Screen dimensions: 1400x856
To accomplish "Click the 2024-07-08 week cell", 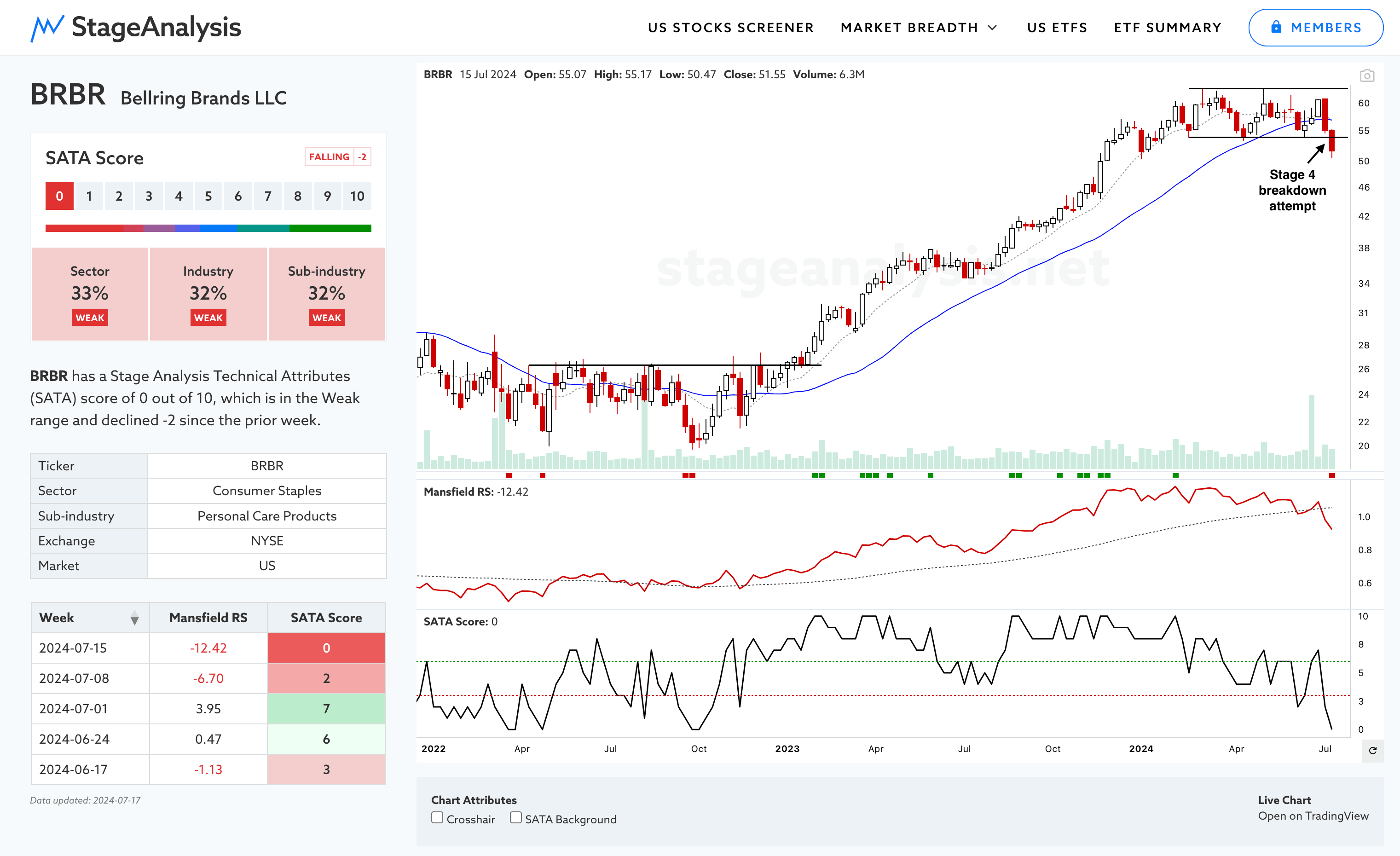I will [90, 679].
